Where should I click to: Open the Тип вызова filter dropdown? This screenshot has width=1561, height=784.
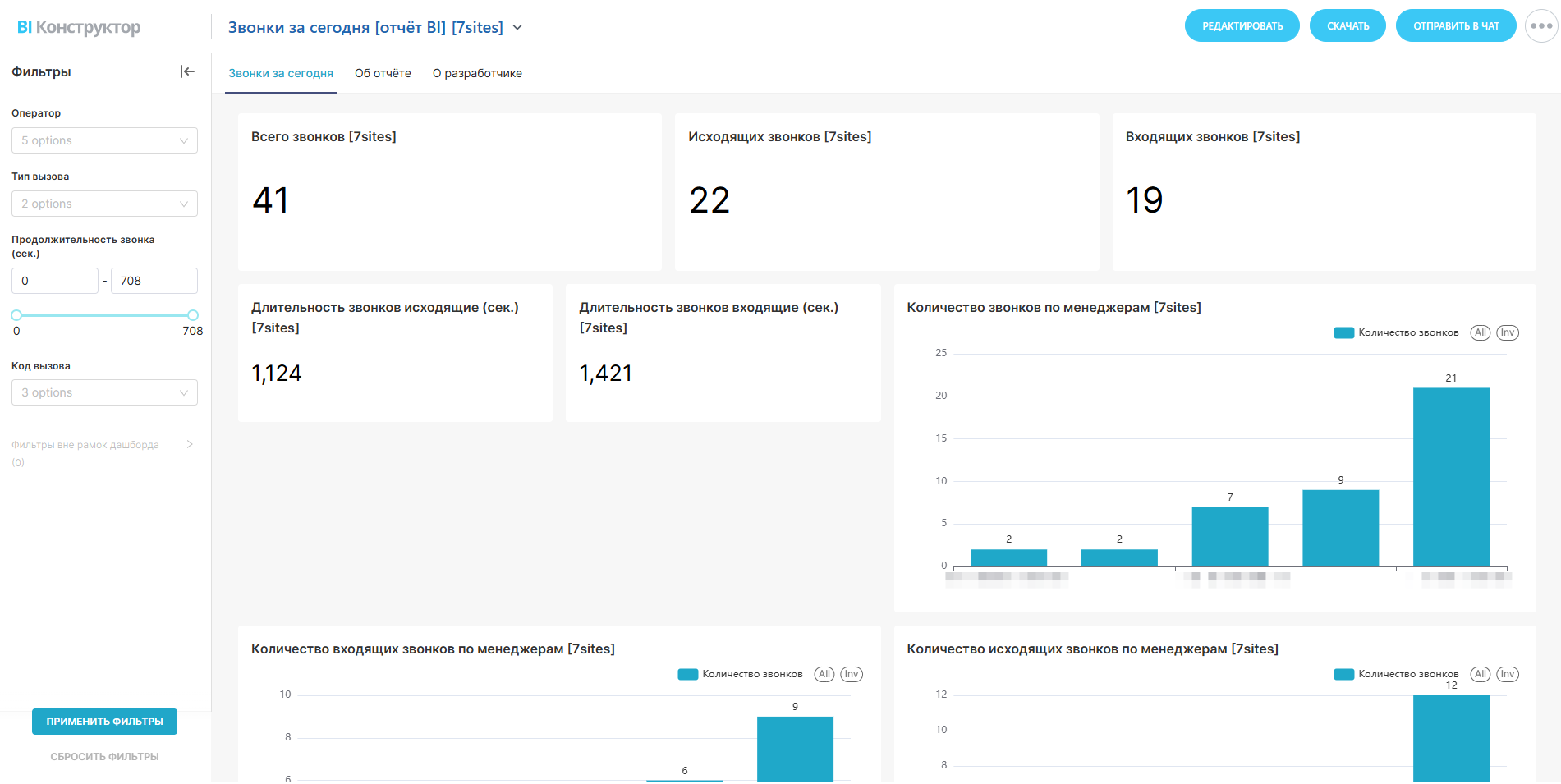[x=104, y=204]
